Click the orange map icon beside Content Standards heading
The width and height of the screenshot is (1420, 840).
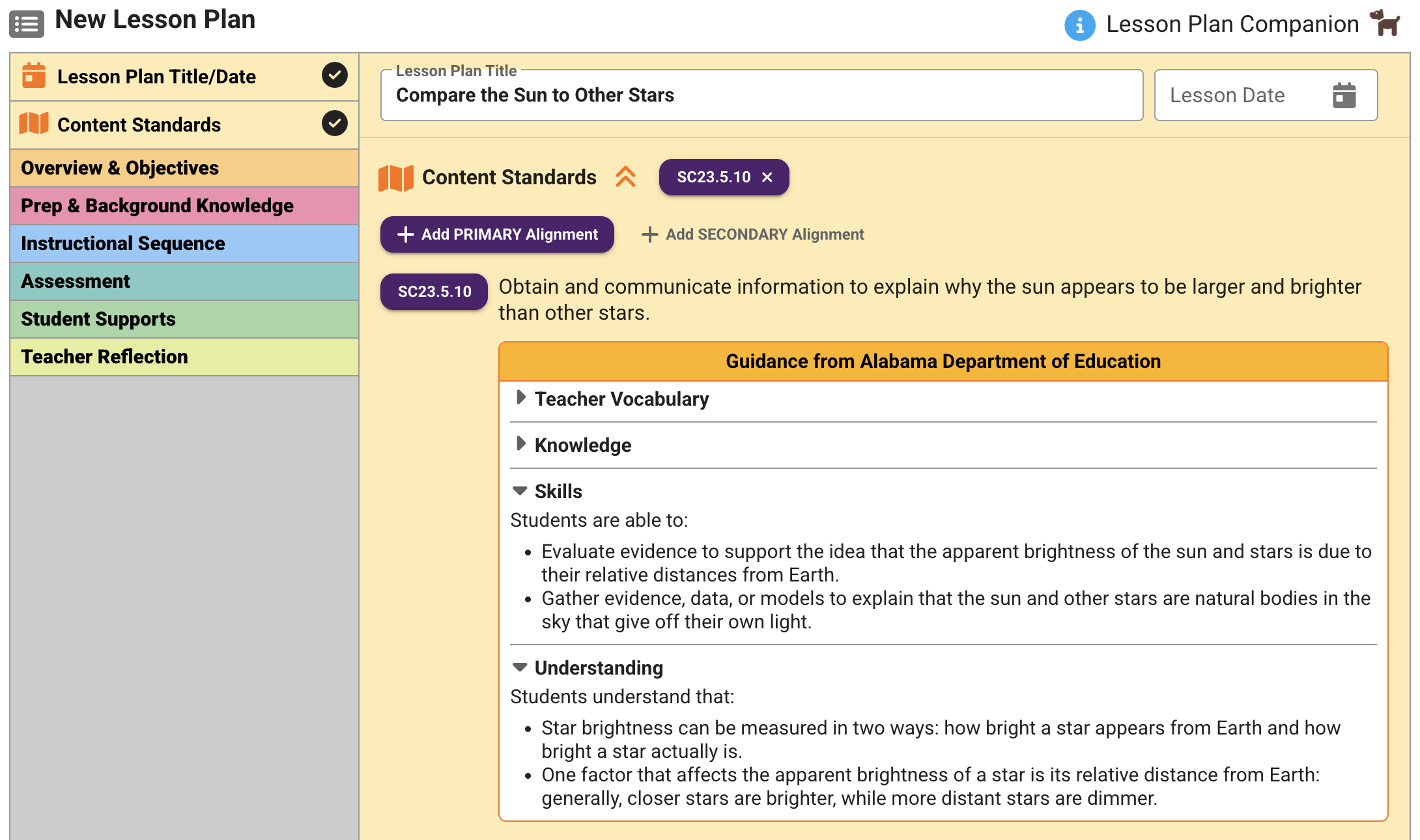tap(395, 178)
